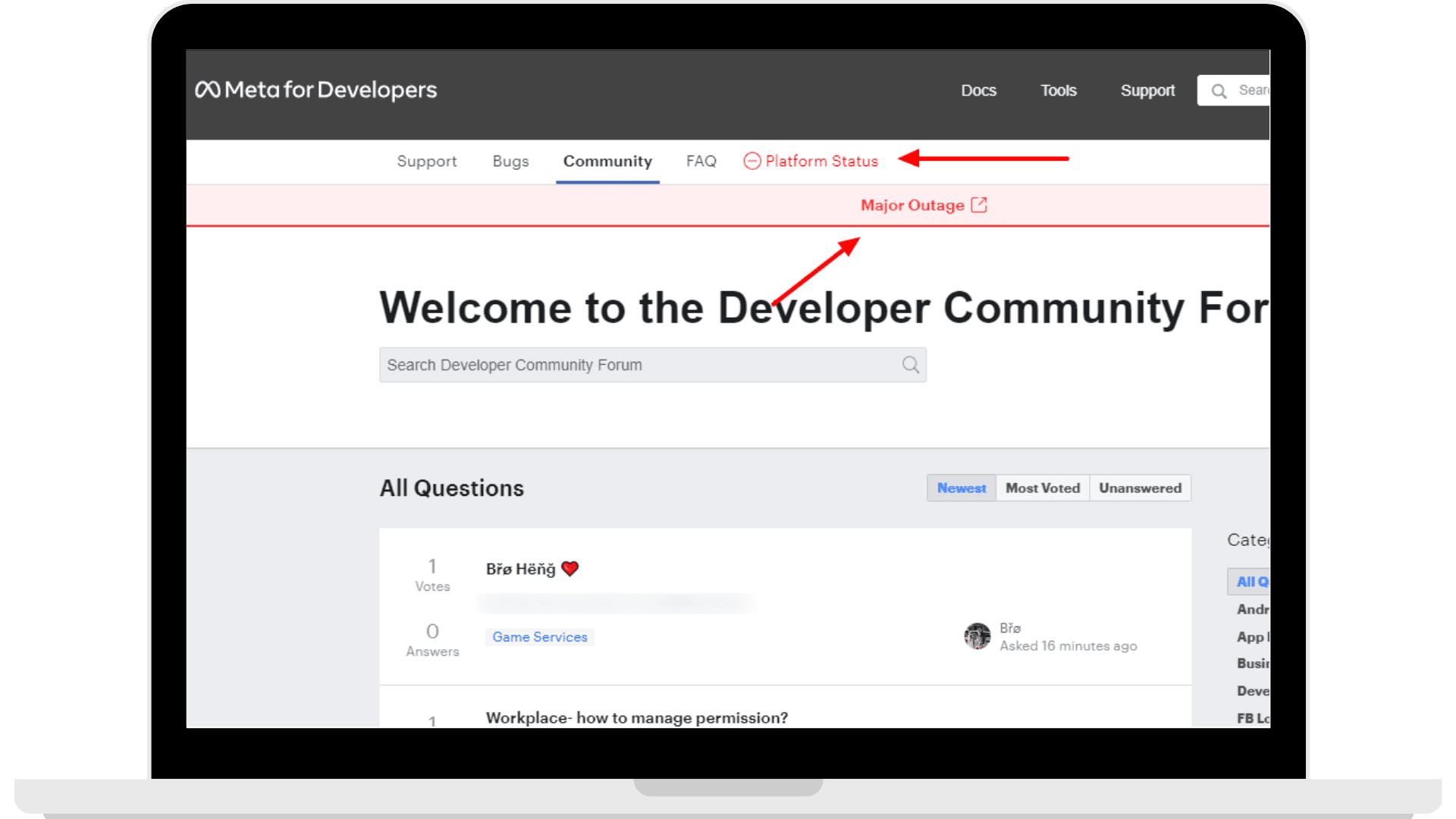Switch to the Bugs tab
This screenshot has height=819, width=1456.
pyautogui.click(x=510, y=161)
